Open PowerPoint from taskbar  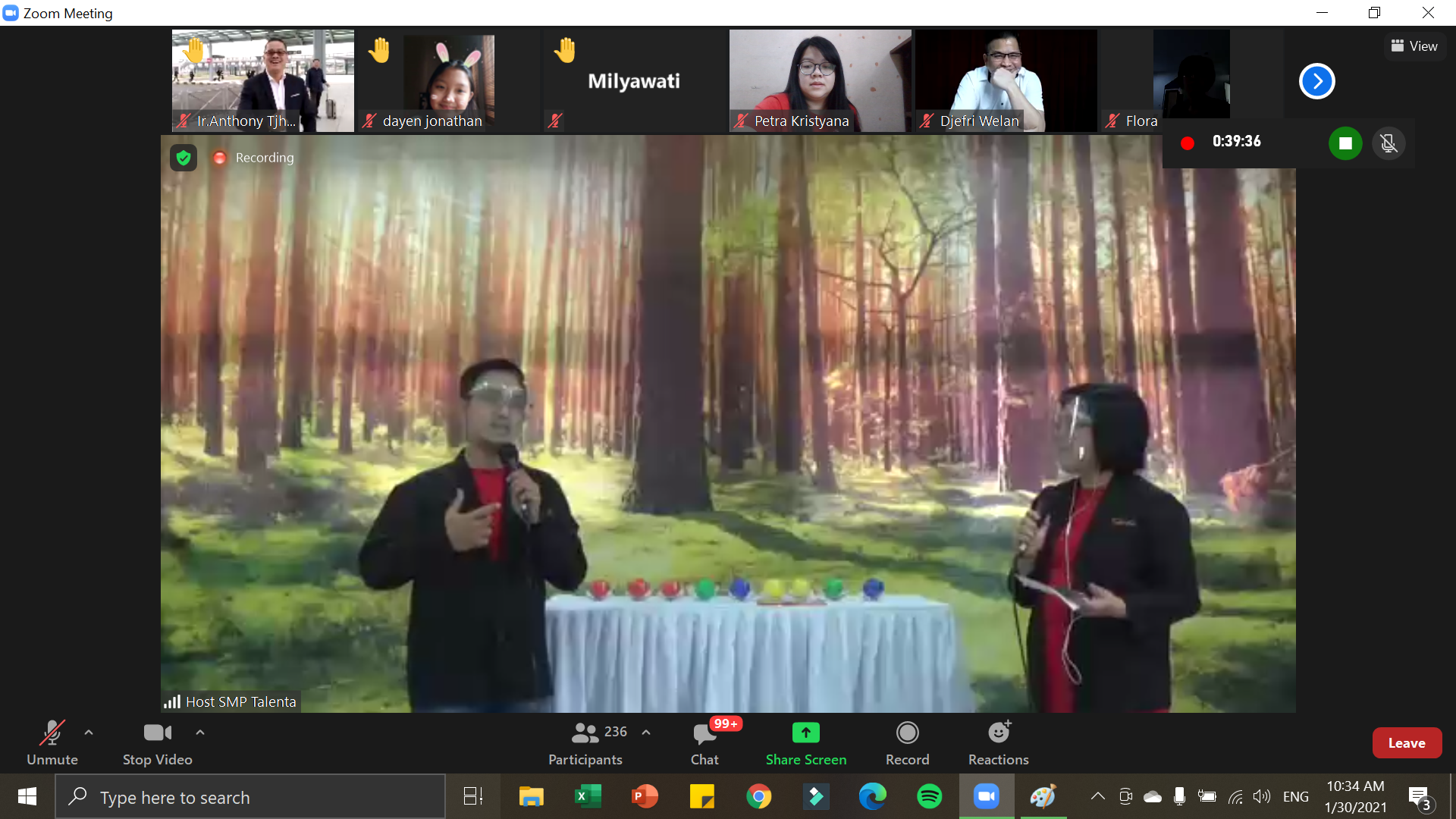tap(645, 796)
